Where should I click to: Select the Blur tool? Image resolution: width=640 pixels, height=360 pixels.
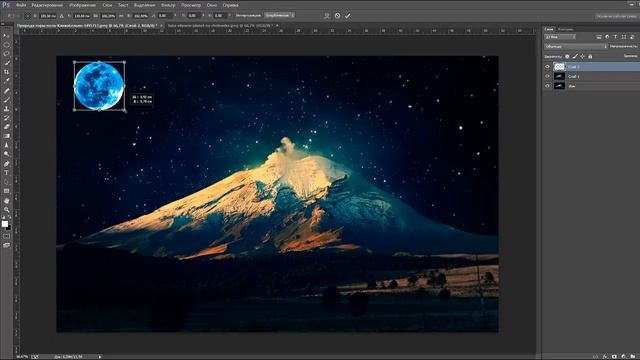pyautogui.click(x=7, y=145)
